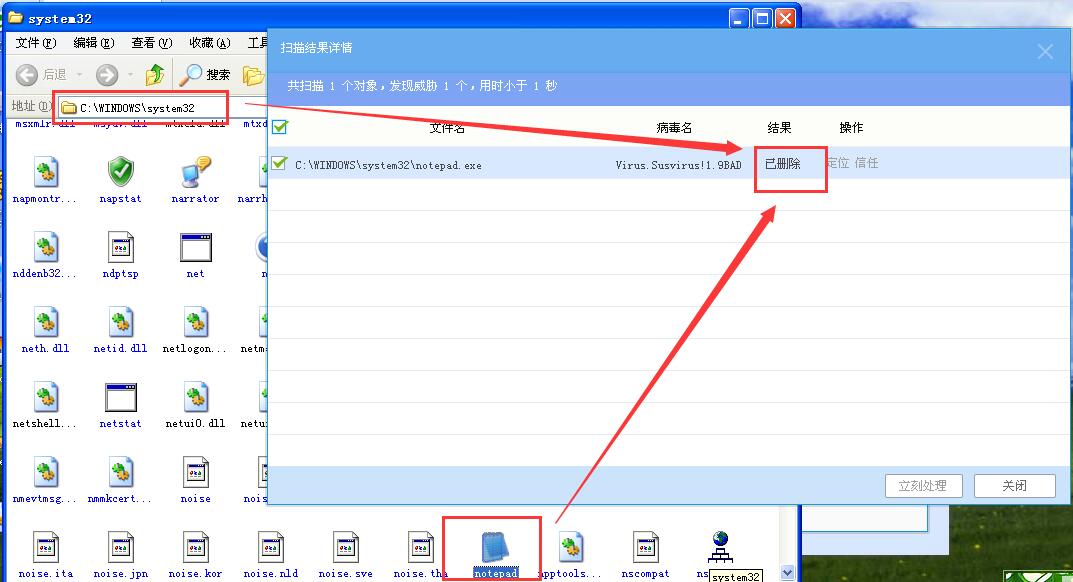Viewport: 1073px width, 582px height.
Task: Select the noise.tha file icon
Action: coord(421,547)
